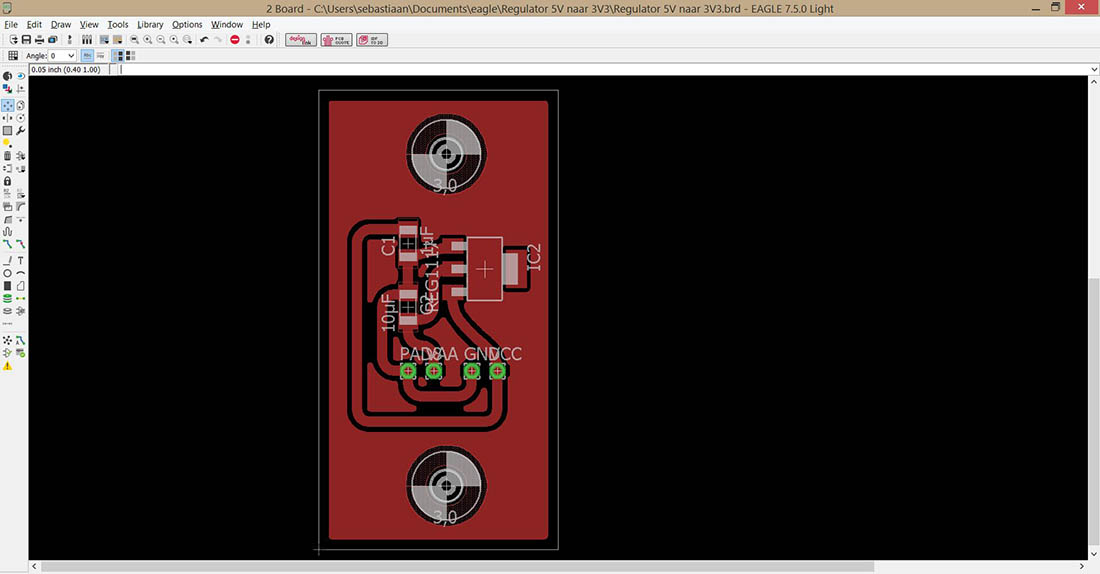This screenshot has height=574, width=1100.
Task: Click the left arrow of horizontal scrollbar
Action: click(x=34, y=566)
